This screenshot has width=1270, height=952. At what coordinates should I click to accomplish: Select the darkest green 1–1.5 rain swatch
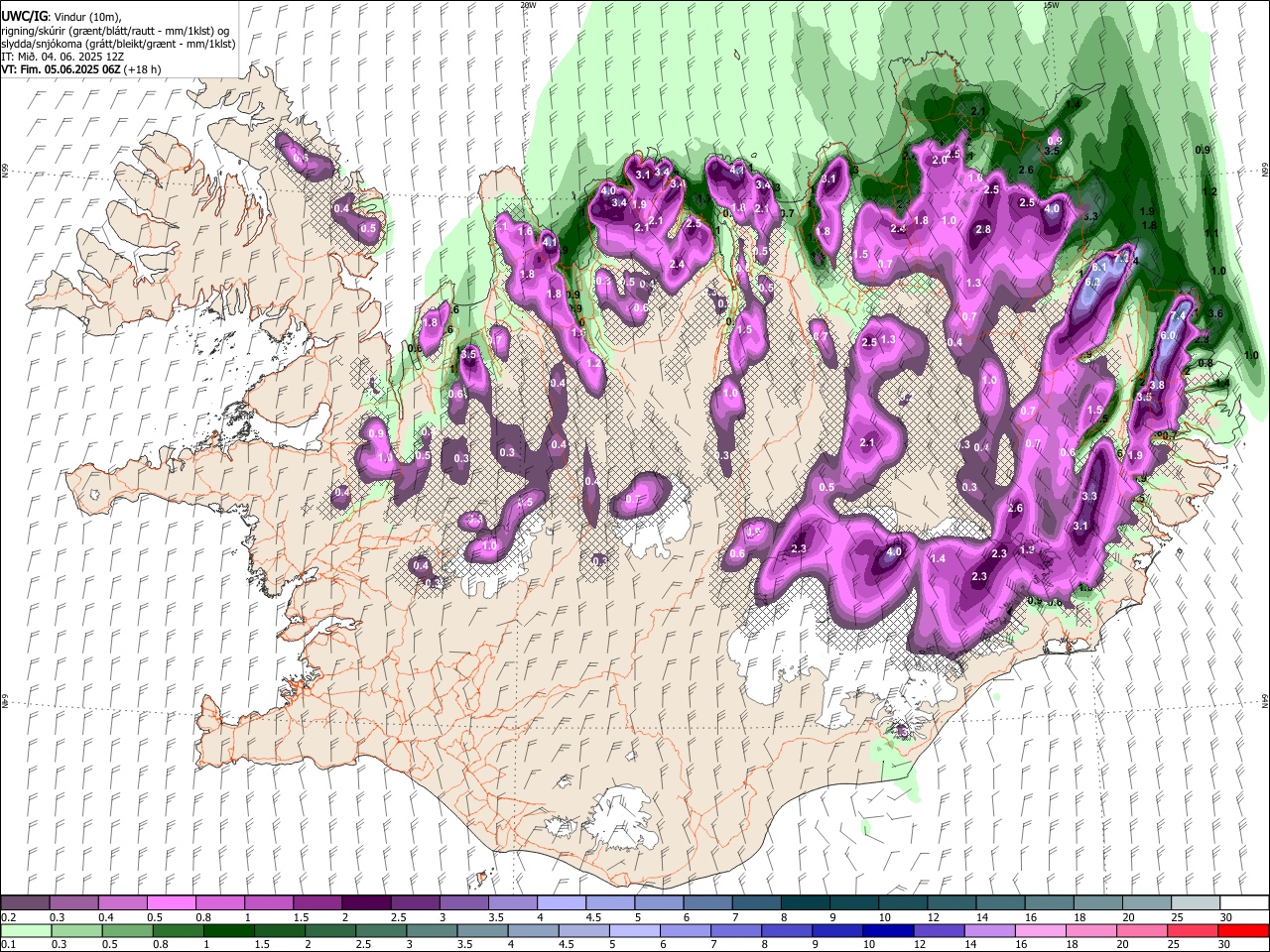pyautogui.click(x=229, y=931)
